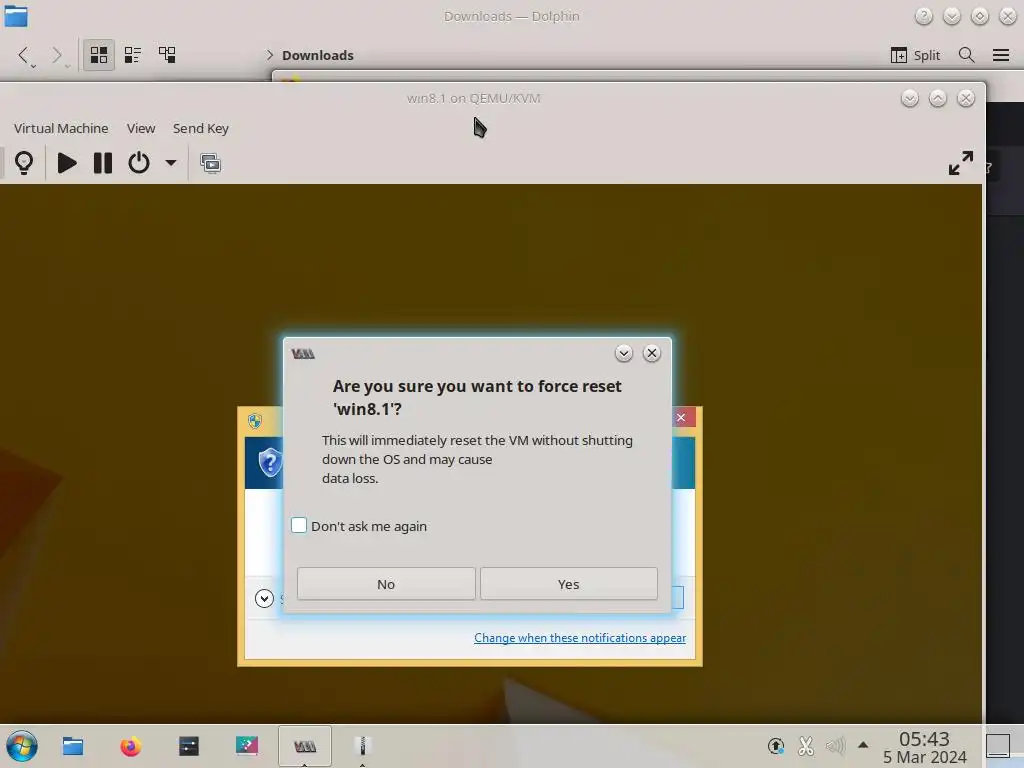This screenshot has width=1024, height=768.
Task: Switch Dolphin to details tree view
Action: click(167, 55)
